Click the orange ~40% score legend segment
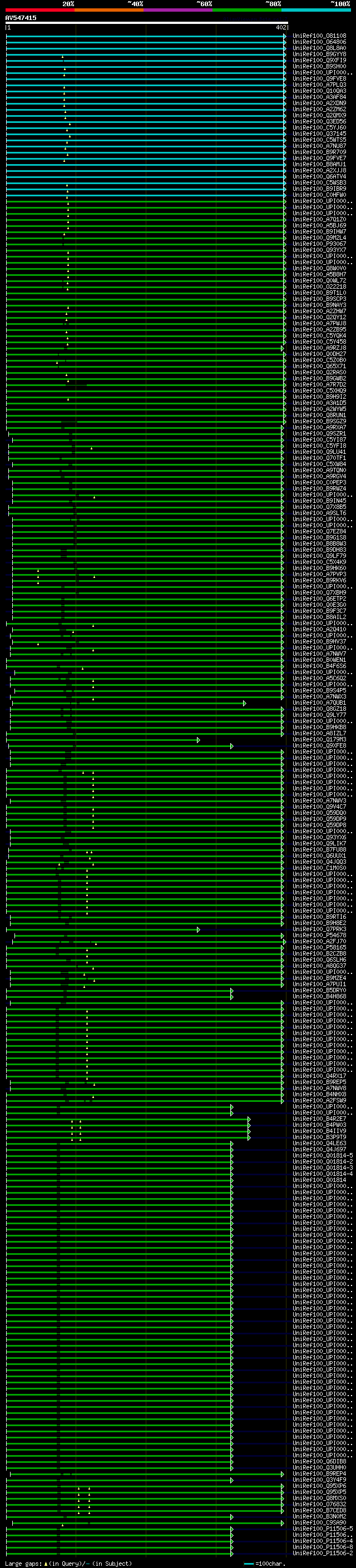356x1568 pixels. coord(109,10)
